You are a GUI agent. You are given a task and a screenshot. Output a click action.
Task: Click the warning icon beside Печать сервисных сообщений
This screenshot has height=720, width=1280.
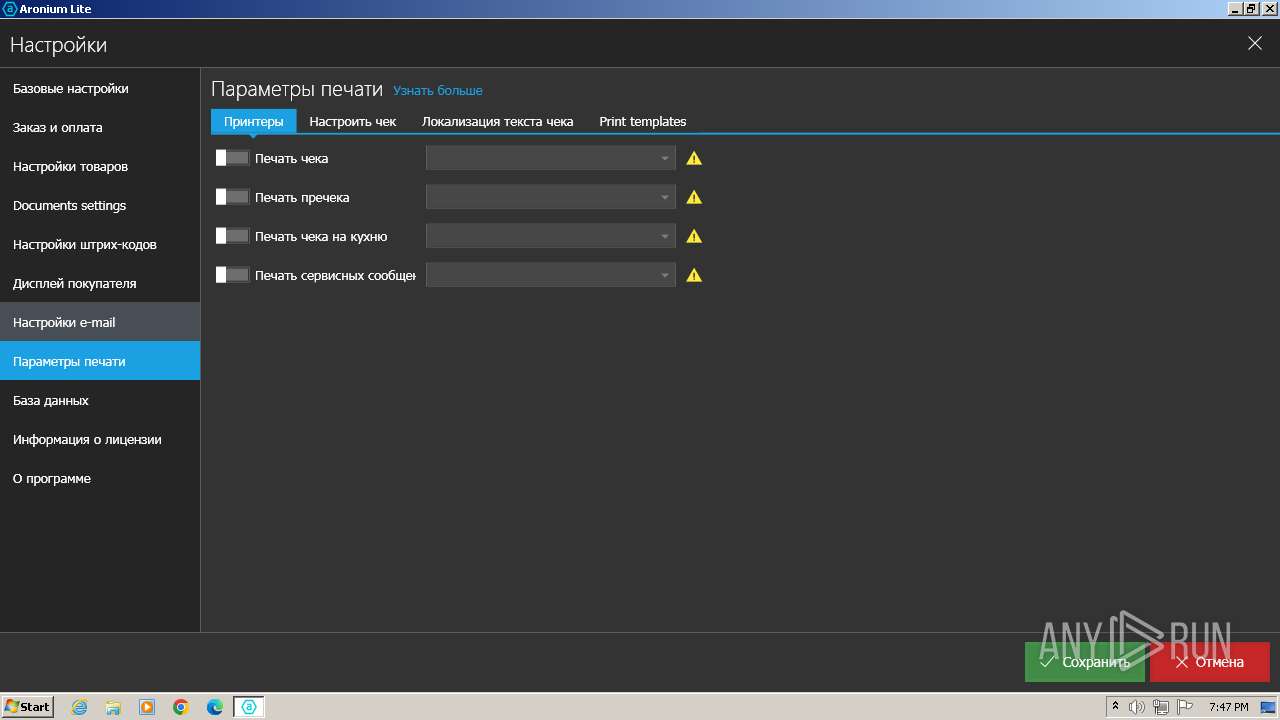(x=694, y=275)
